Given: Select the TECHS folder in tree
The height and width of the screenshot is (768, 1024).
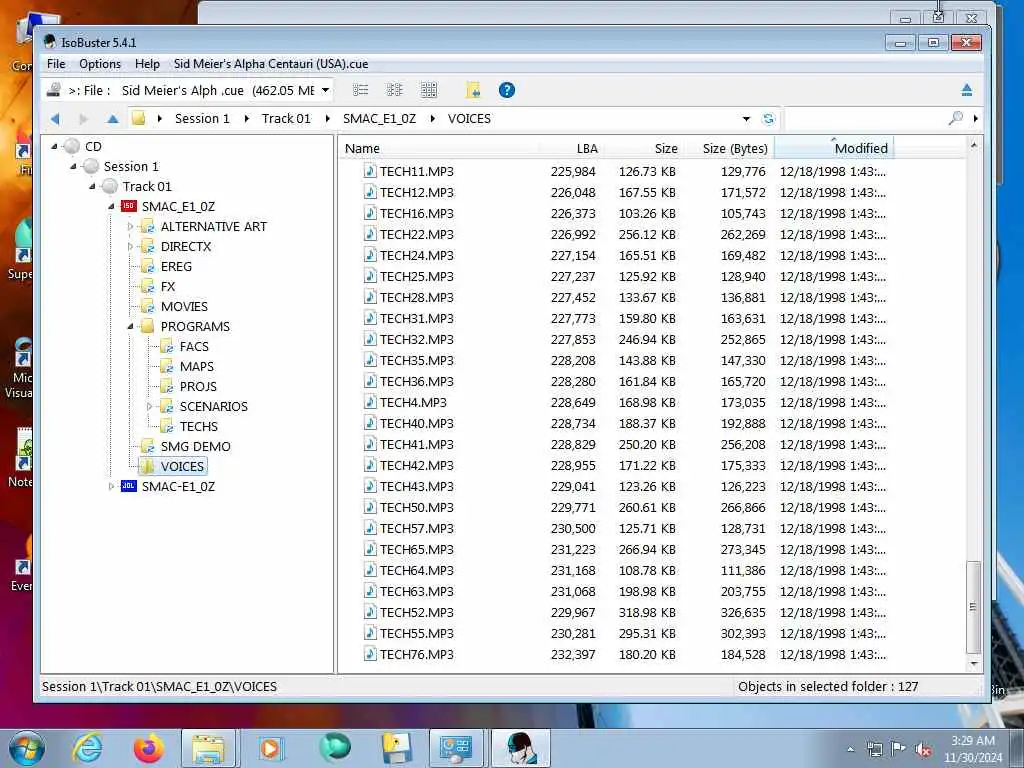Looking at the screenshot, I should click(199, 426).
